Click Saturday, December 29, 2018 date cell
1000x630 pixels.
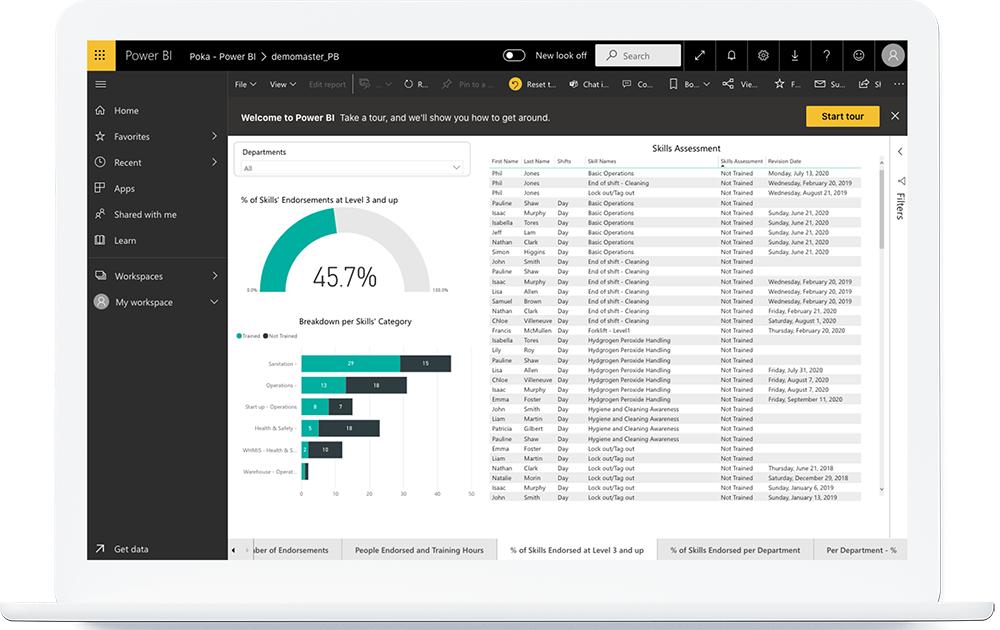pos(808,478)
